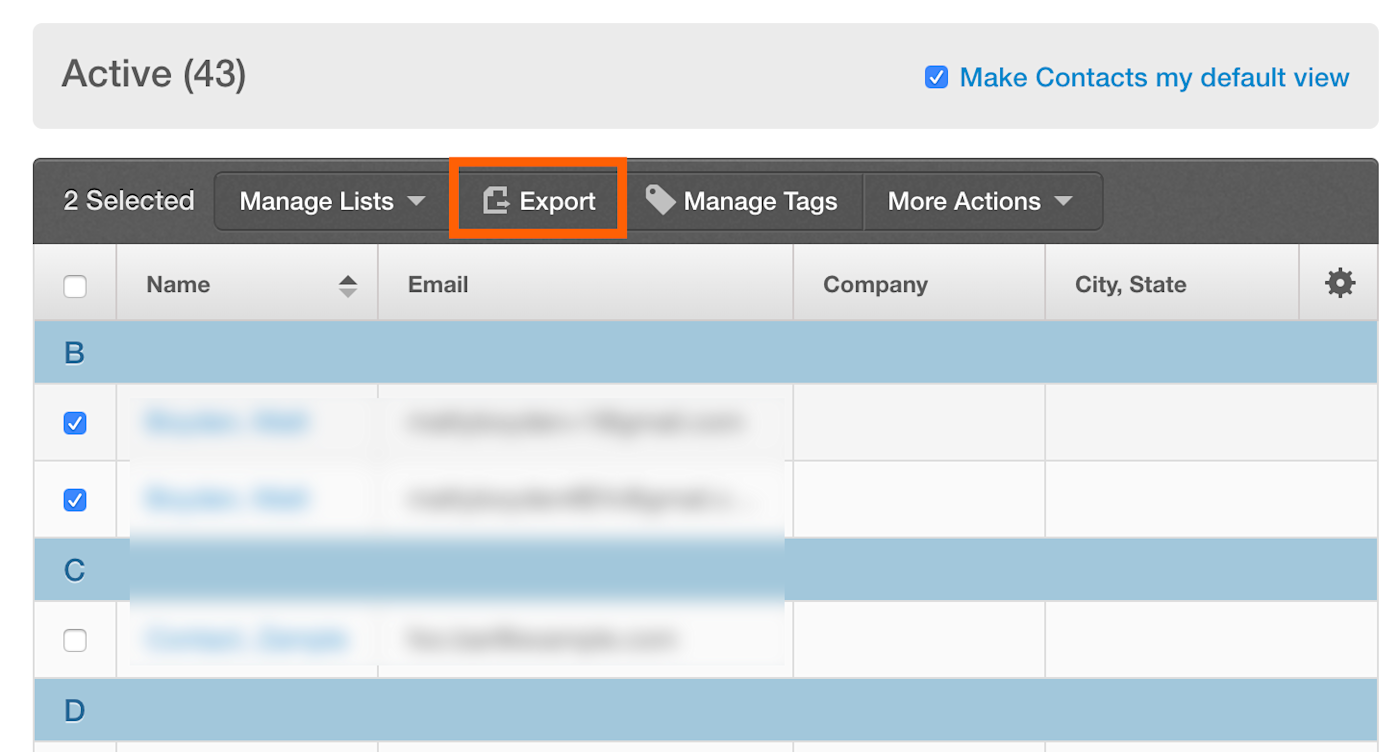The height and width of the screenshot is (752, 1400).
Task: Click the Active (43) heading
Action: click(x=154, y=74)
